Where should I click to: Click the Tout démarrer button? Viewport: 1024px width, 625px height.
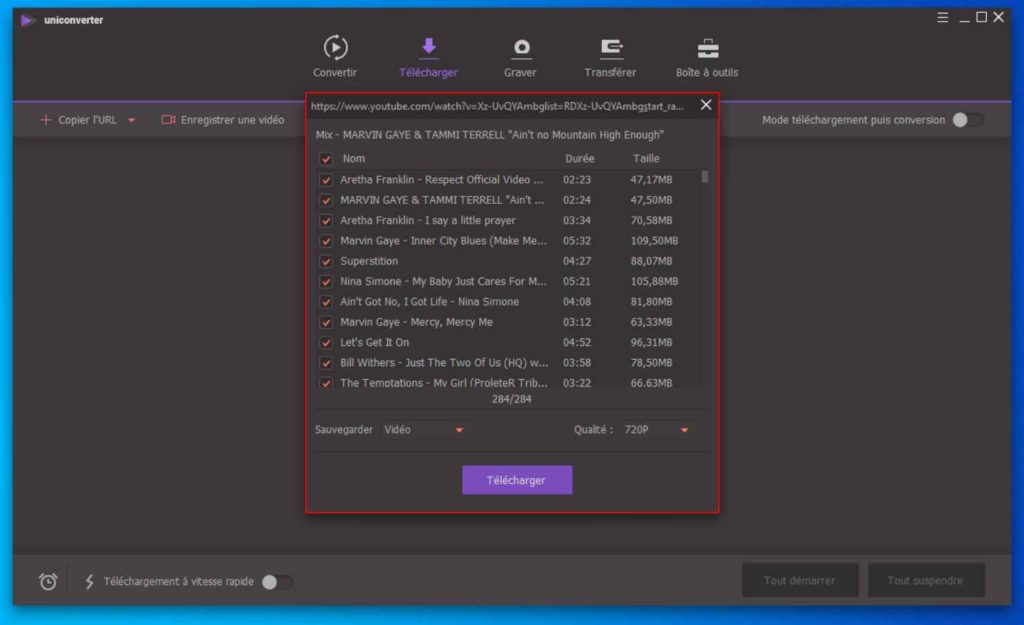pyautogui.click(x=800, y=580)
